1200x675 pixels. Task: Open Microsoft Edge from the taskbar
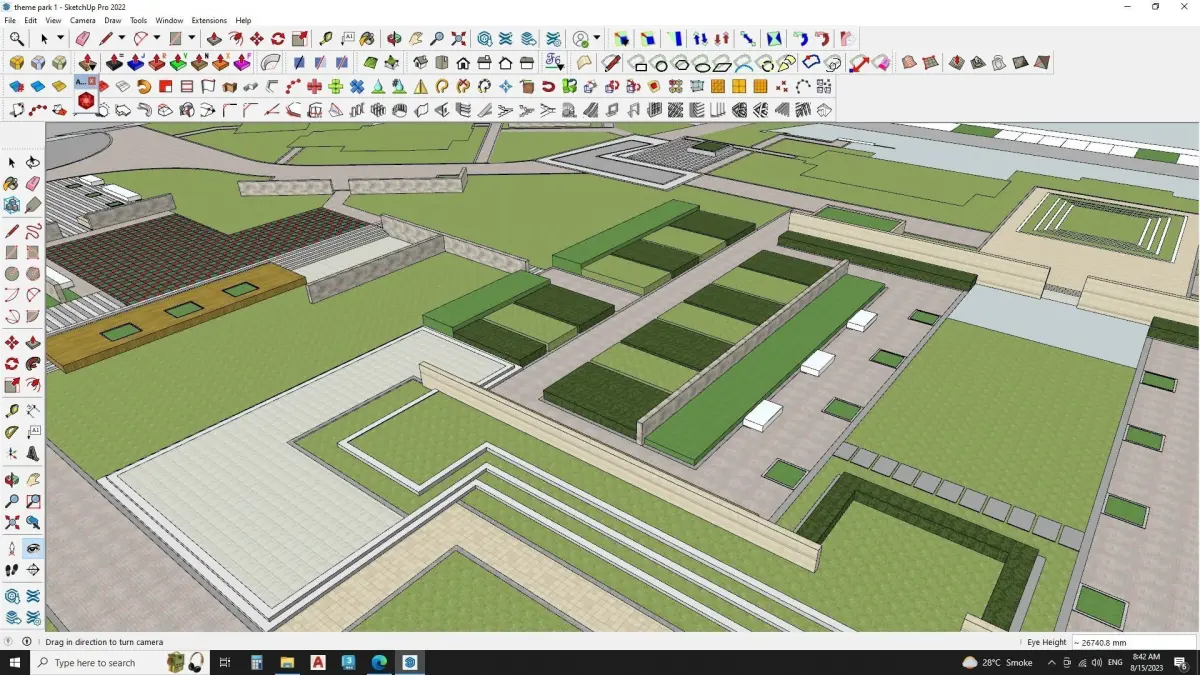point(379,662)
